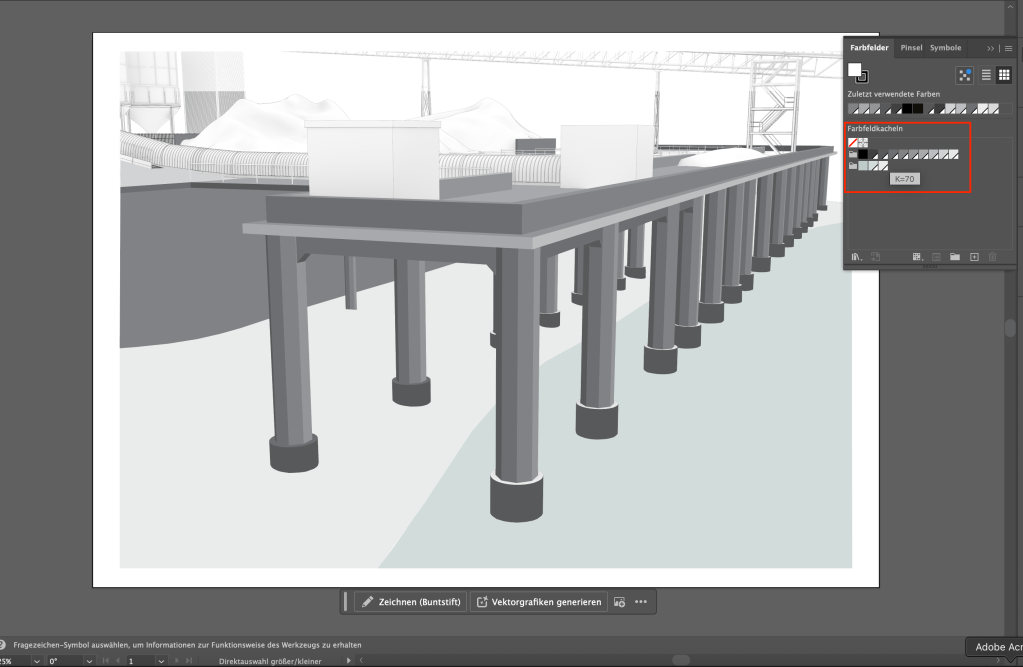Expand hidden panel tabs with double chevron
1023x667 pixels.
click(x=990, y=48)
